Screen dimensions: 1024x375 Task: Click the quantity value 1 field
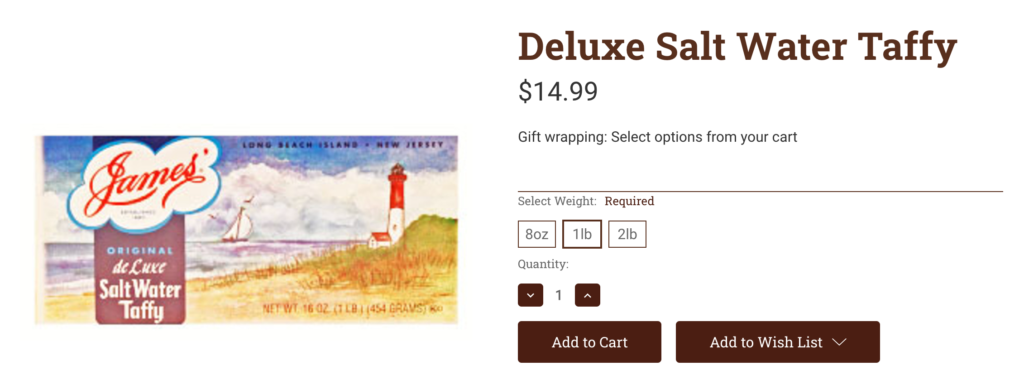[558, 295]
